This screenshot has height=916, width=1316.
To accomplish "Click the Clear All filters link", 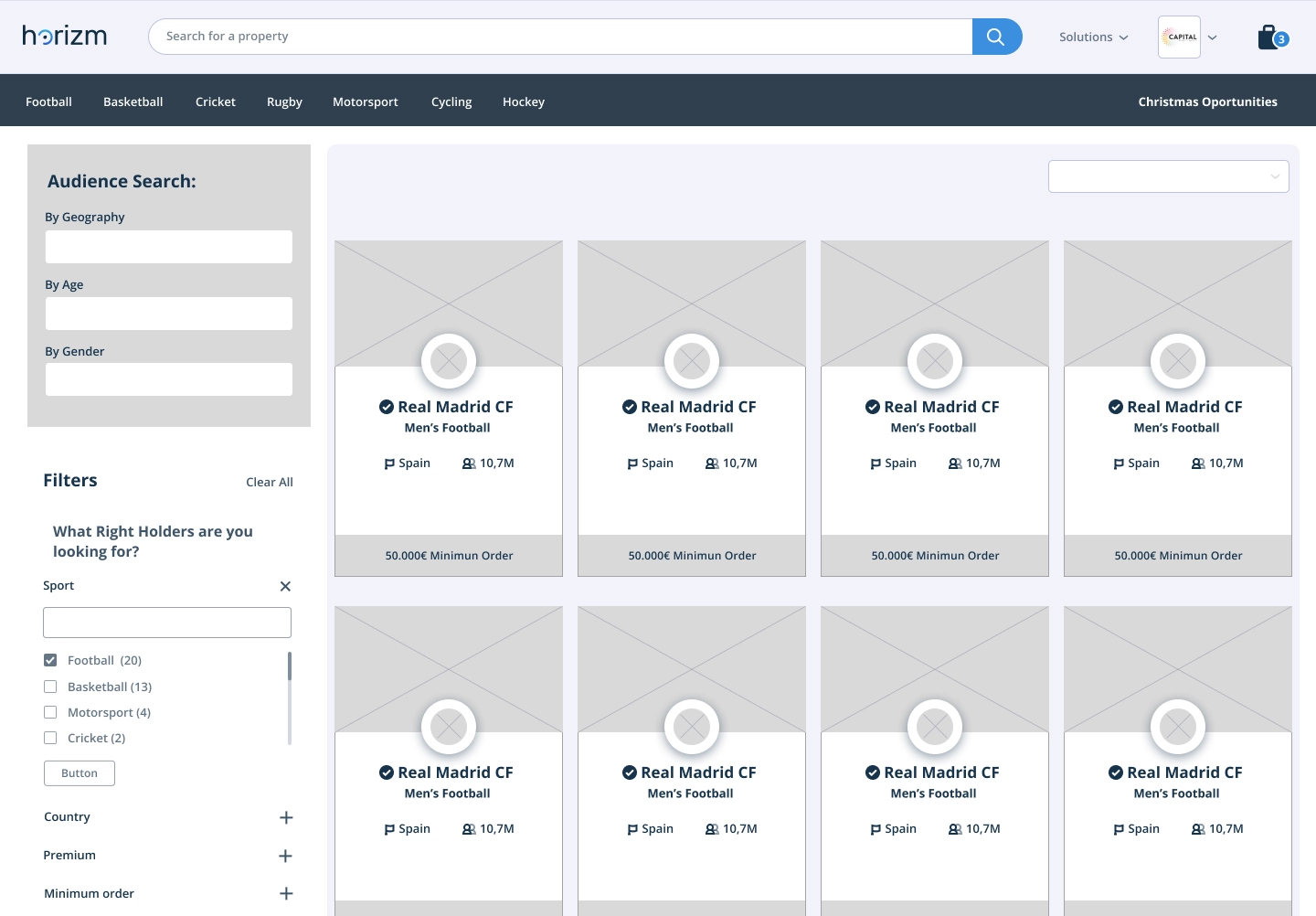I will click(x=270, y=482).
